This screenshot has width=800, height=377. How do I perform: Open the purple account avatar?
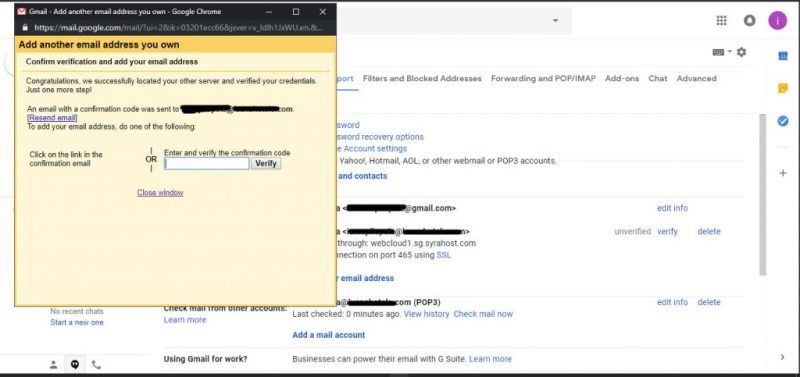point(778,20)
